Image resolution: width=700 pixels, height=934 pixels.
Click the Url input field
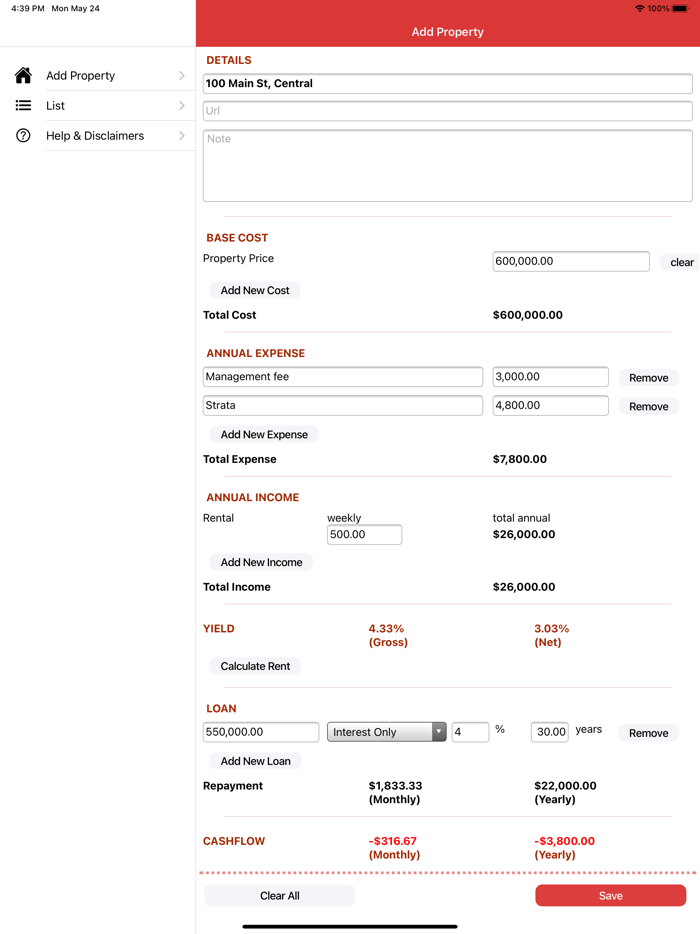pyautogui.click(x=447, y=111)
